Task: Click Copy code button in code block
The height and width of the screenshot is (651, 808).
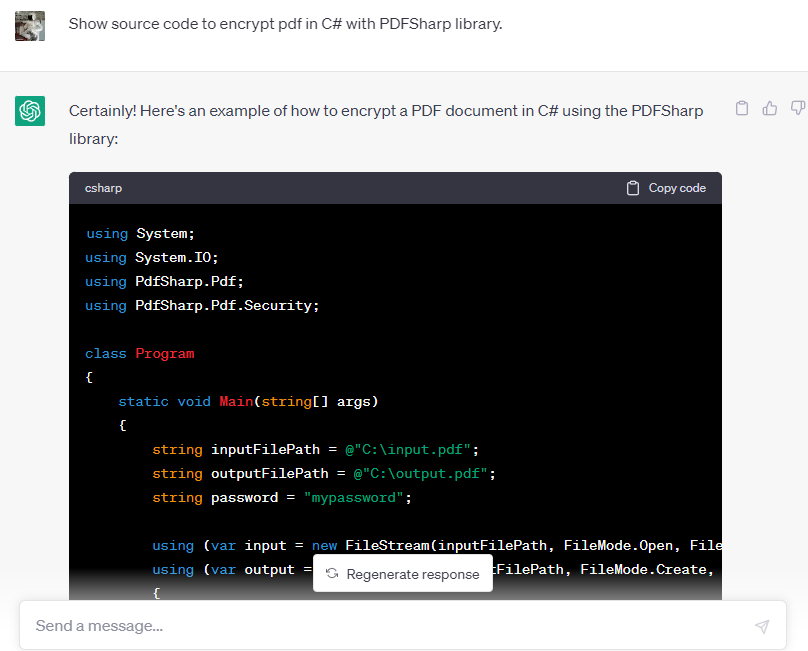Action: pyautogui.click(x=666, y=188)
